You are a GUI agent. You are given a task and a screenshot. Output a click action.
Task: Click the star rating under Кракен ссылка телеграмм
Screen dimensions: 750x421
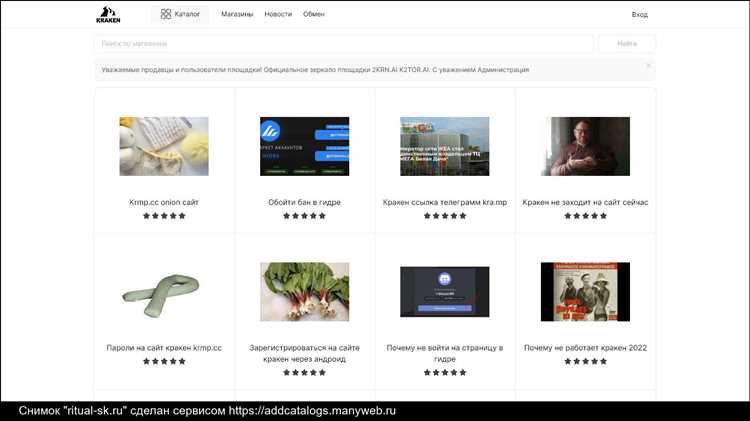(444, 216)
